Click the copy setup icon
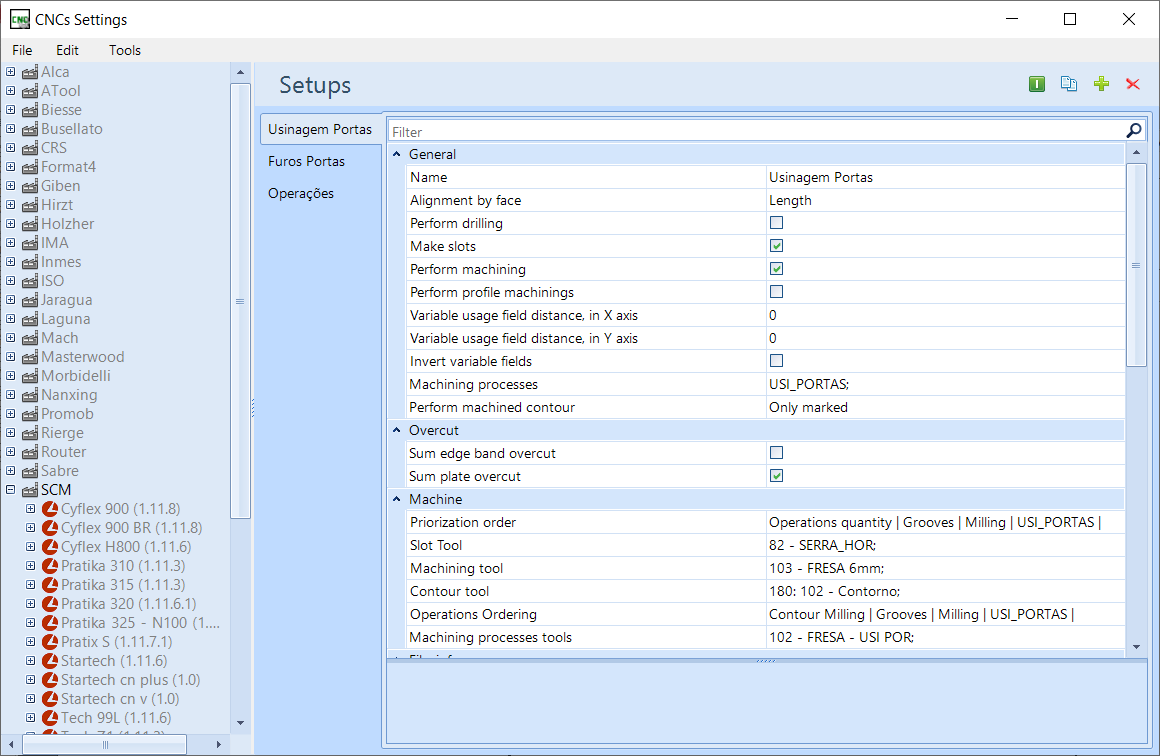This screenshot has height=756, width=1160. click(1068, 84)
